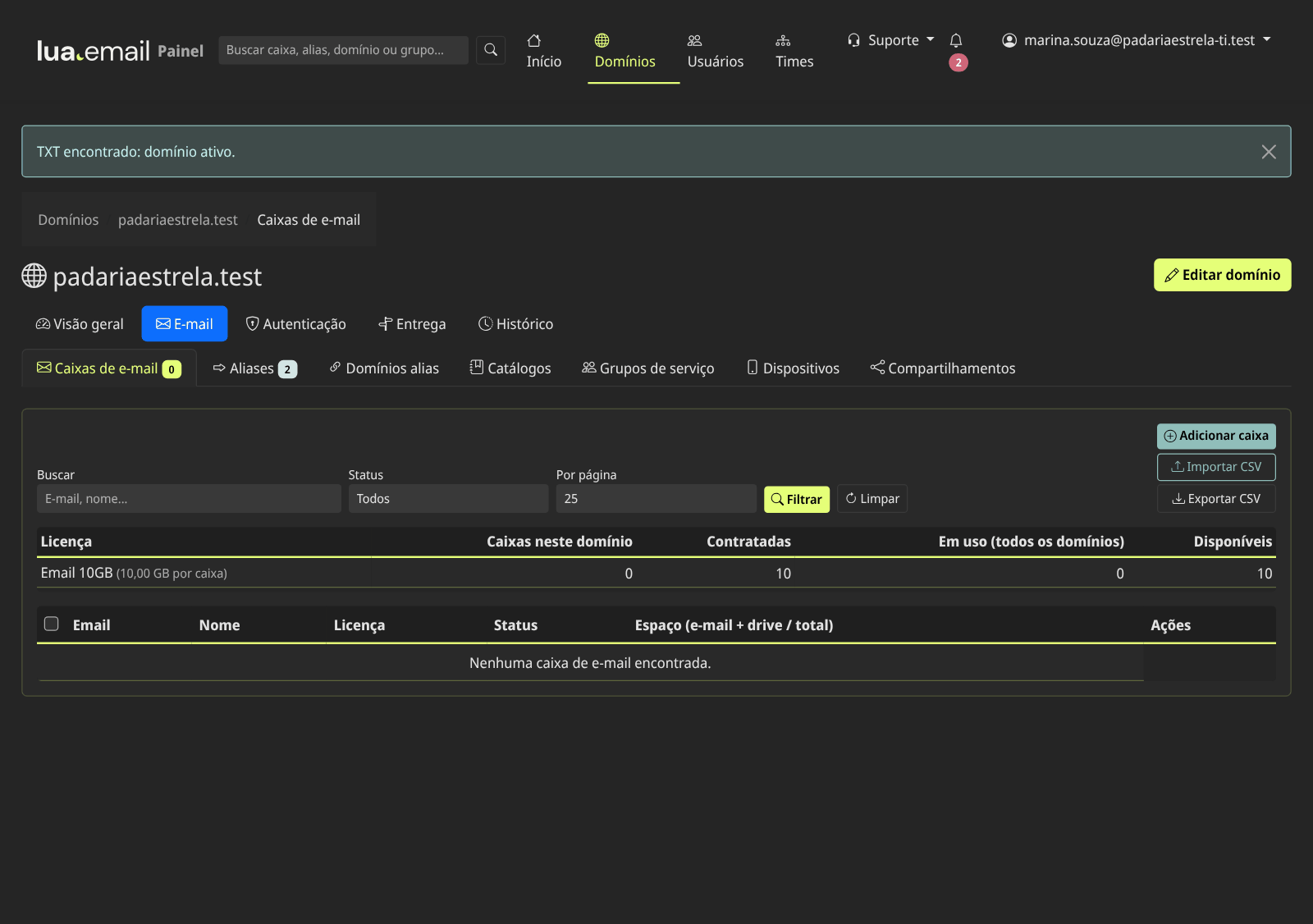Open the Por página dropdown
The height and width of the screenshot is (924, 1313).
click(656, 499)
